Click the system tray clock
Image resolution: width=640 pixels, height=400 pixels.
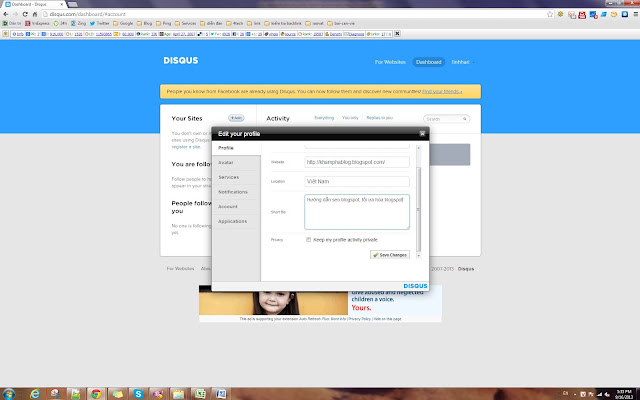point(624,394)
